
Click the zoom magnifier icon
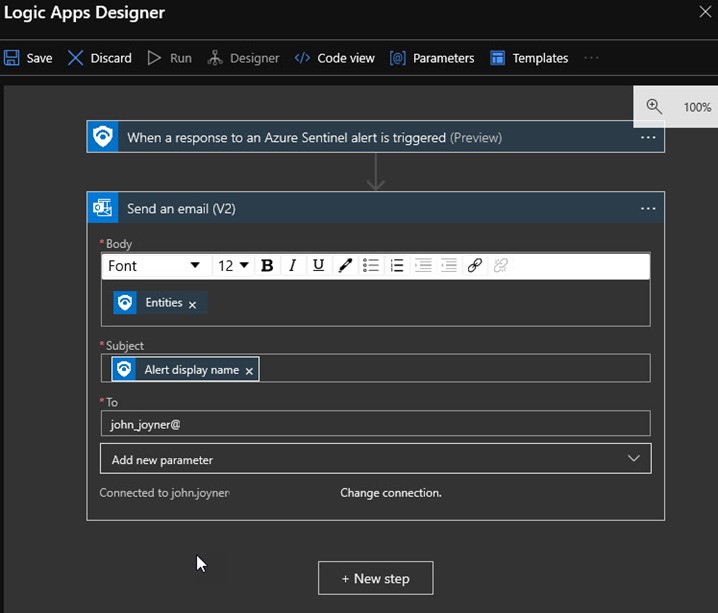pos(654,107)
